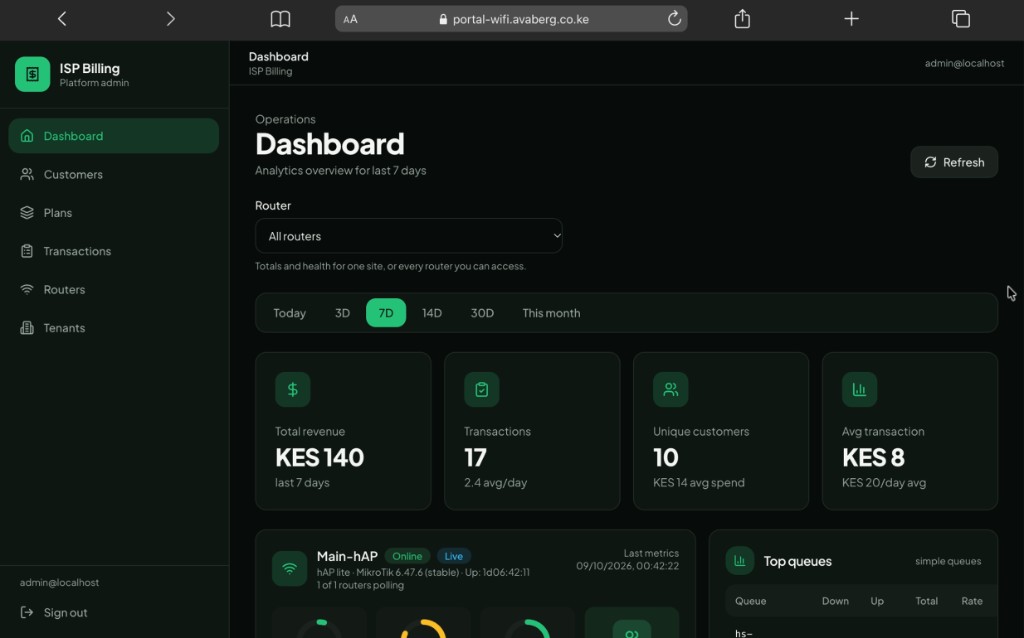This screenshot has height=638, width=1024.
Task: Click the Dashboard home icon in sidebar
Action: tap(27, 136)
